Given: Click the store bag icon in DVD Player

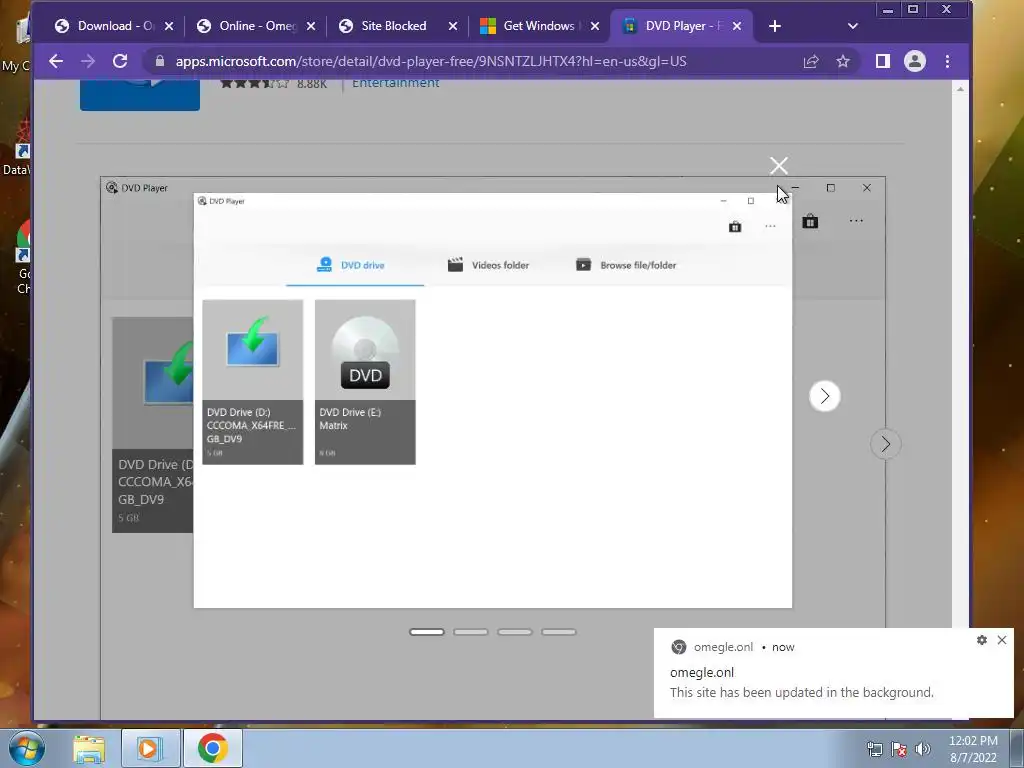Looking at the screenshot, I should (x=735, y=227).
